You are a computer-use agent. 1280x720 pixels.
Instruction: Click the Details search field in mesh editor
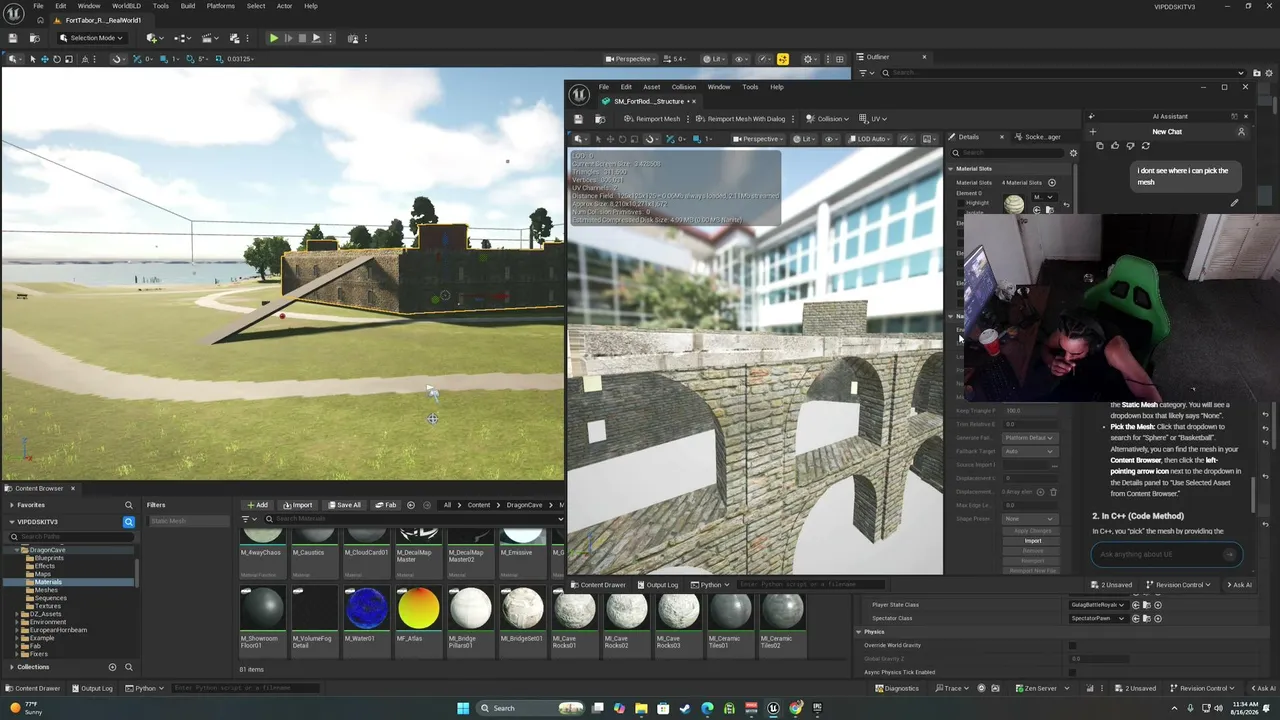[x=1008, y=153]
